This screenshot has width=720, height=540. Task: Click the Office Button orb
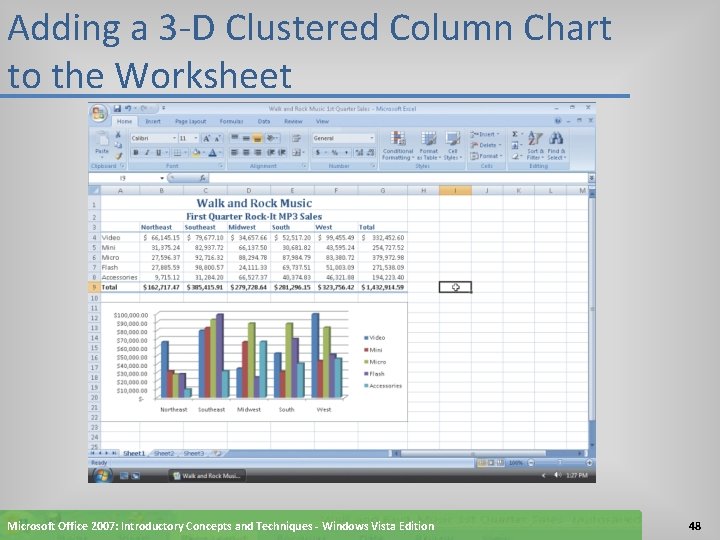[99, 113]
